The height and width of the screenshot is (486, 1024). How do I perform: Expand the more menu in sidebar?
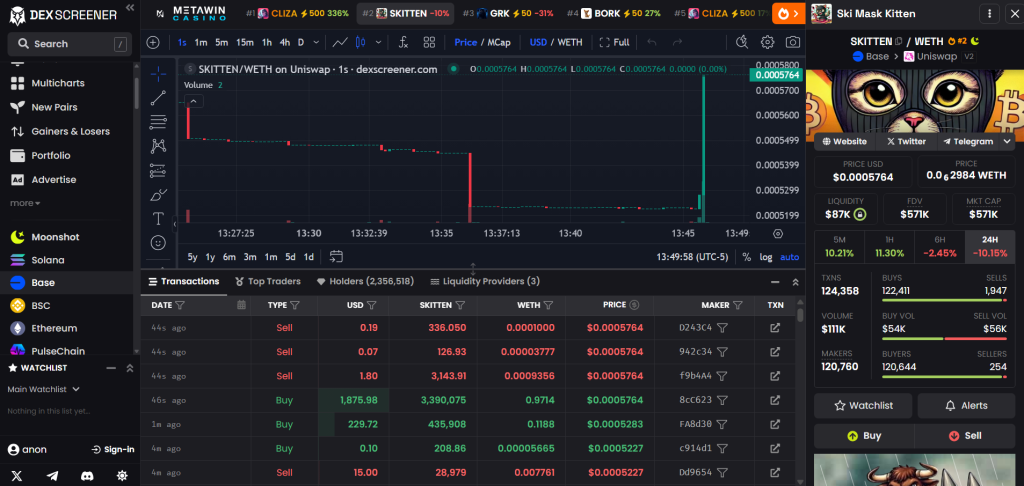pos(25,203)
